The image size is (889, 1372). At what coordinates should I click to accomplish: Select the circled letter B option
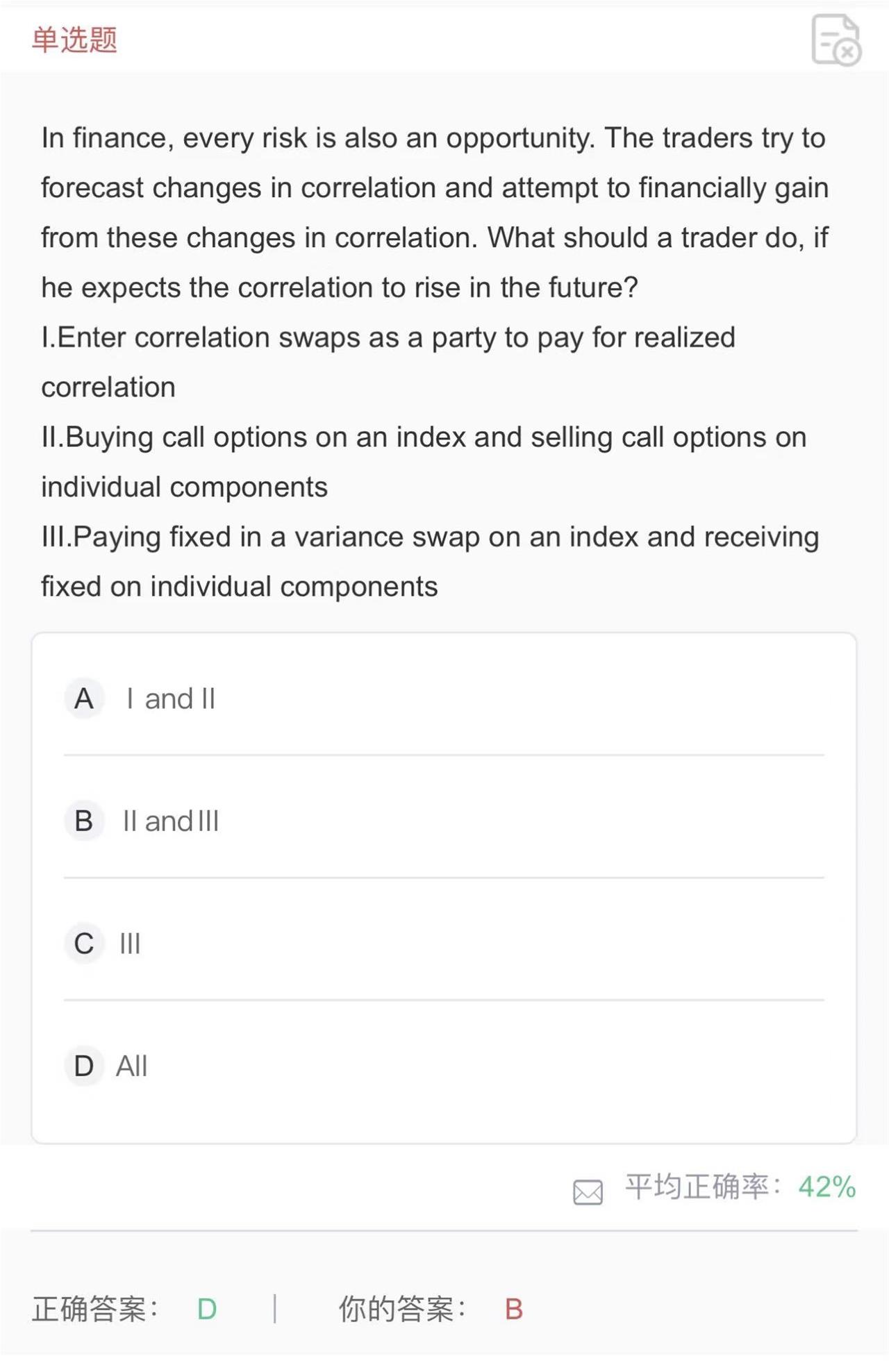[x=84, y=821]
